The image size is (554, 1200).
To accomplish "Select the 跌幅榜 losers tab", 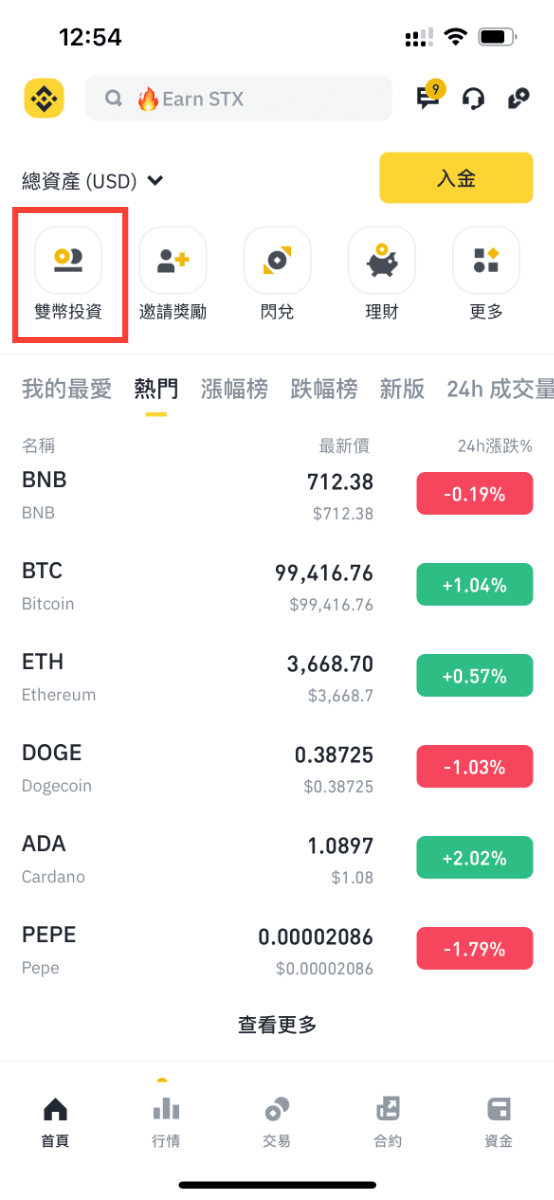I will point(324,389).
